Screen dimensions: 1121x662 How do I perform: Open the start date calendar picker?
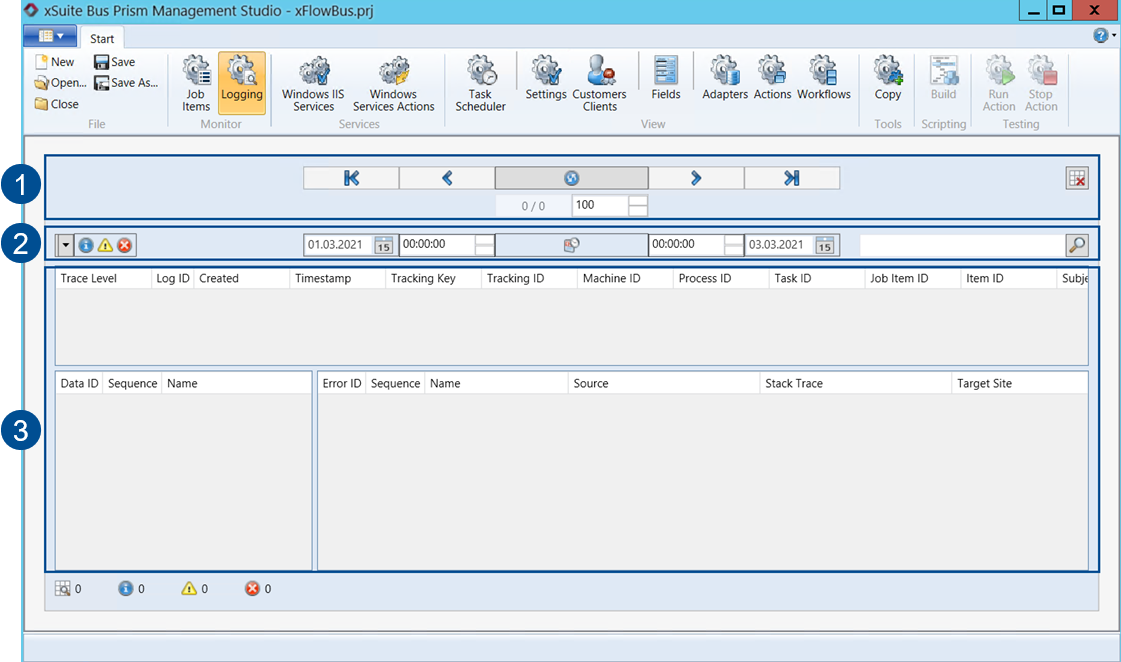coord(384,245)
